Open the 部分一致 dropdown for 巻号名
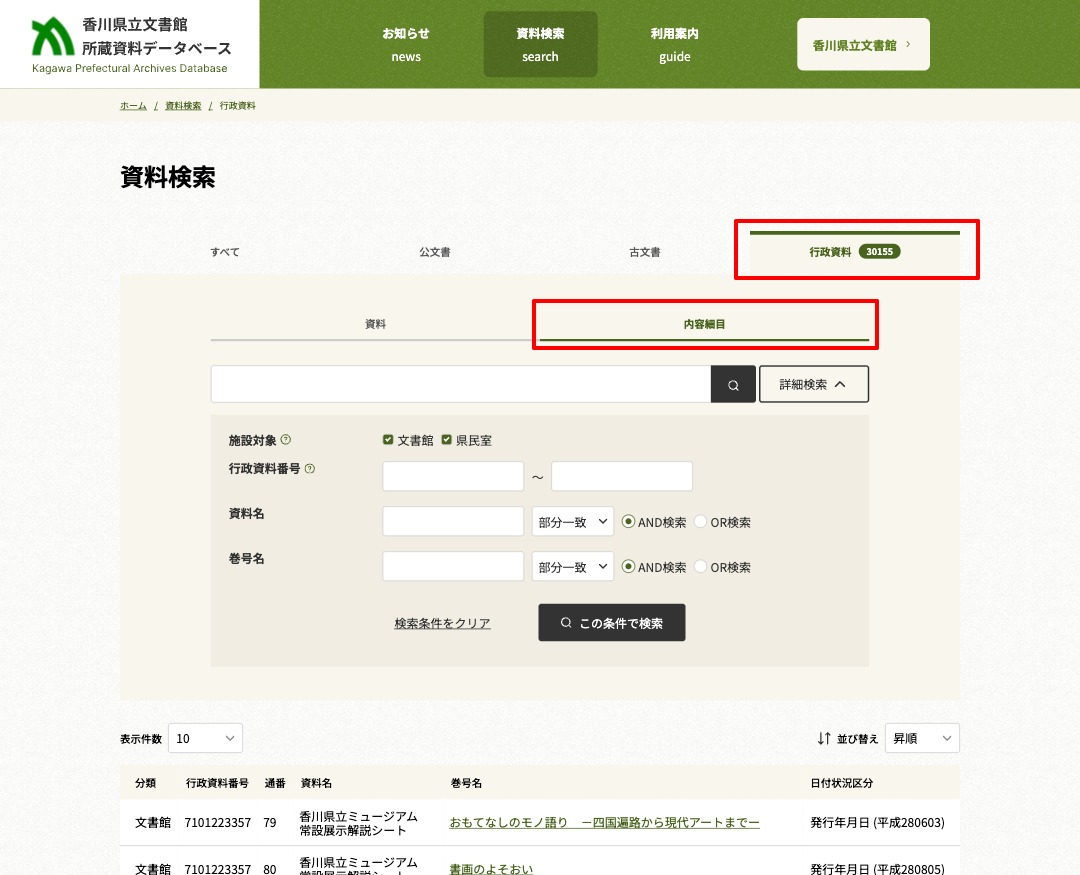The height and width of the screenshot is (875, 1080). (572, 566)
